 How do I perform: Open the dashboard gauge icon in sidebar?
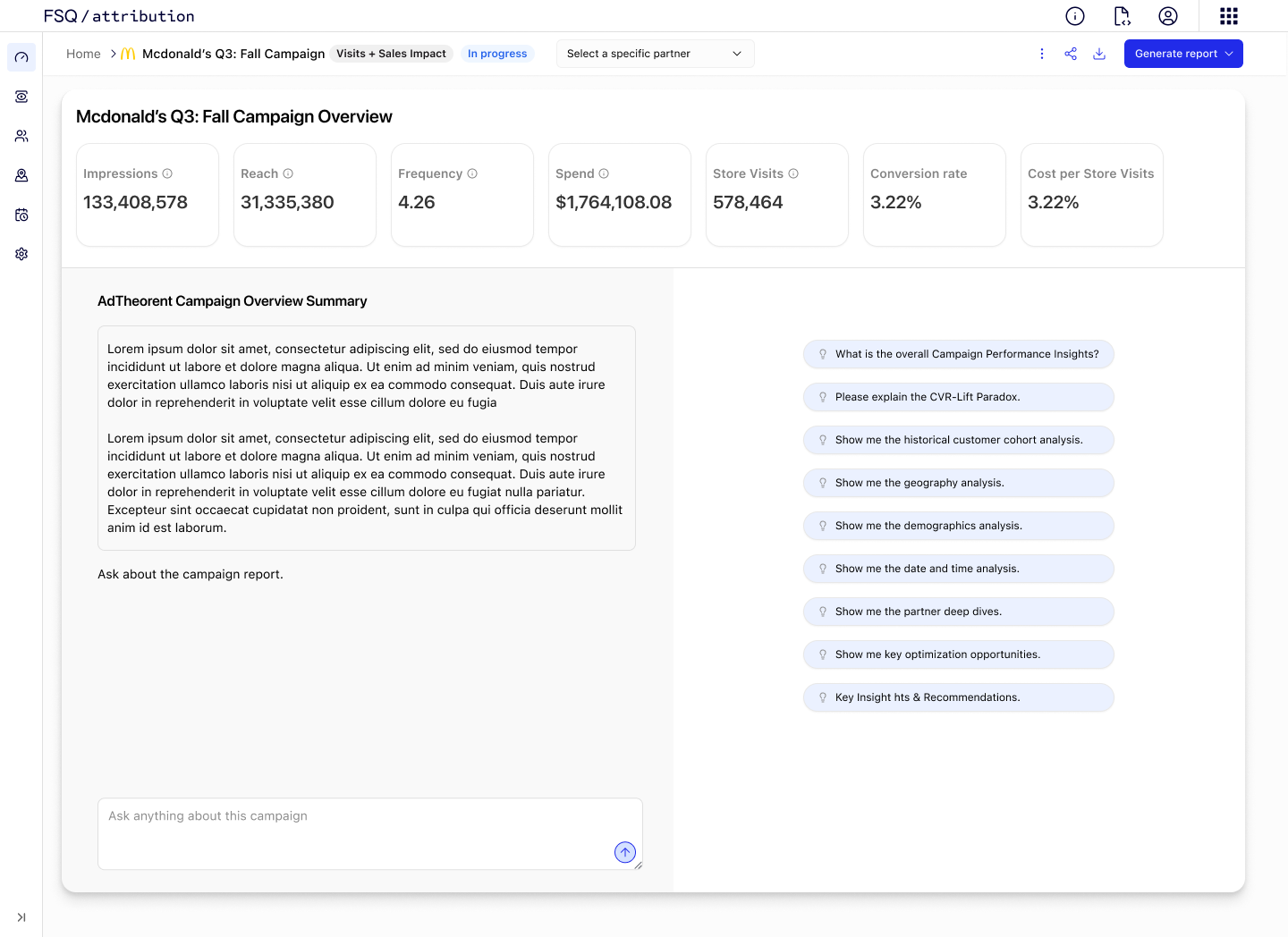21,57
